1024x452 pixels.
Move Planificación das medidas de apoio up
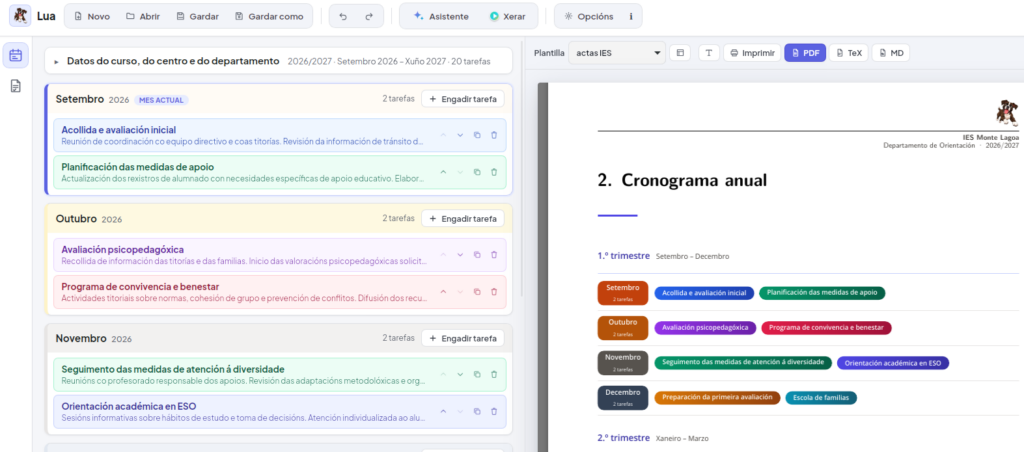tap(443, 172)
